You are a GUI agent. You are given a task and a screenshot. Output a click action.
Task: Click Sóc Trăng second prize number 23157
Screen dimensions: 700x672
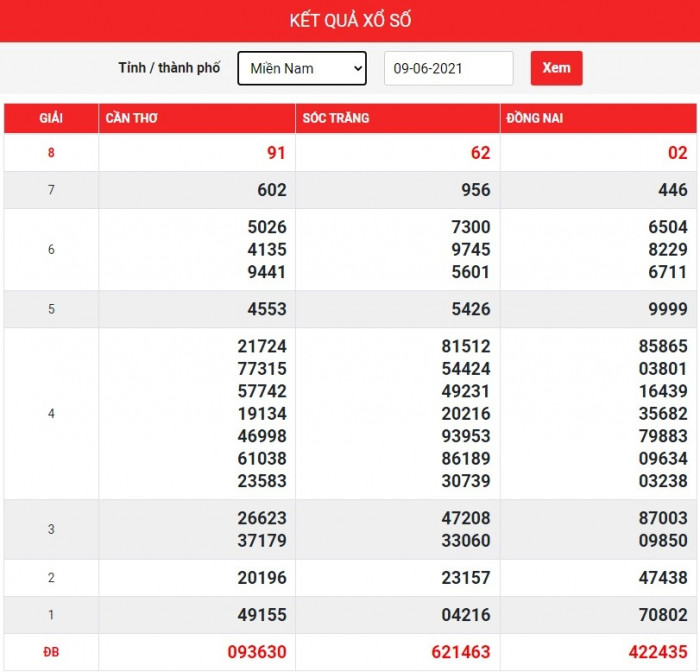point(466,578)
